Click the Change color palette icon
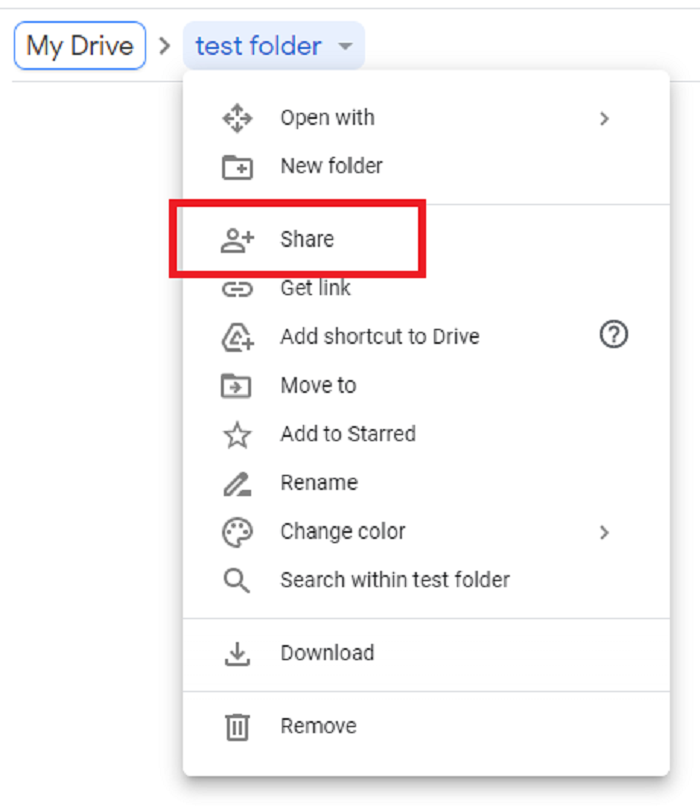This screenshot has height=808, width=700. (237, 532)
